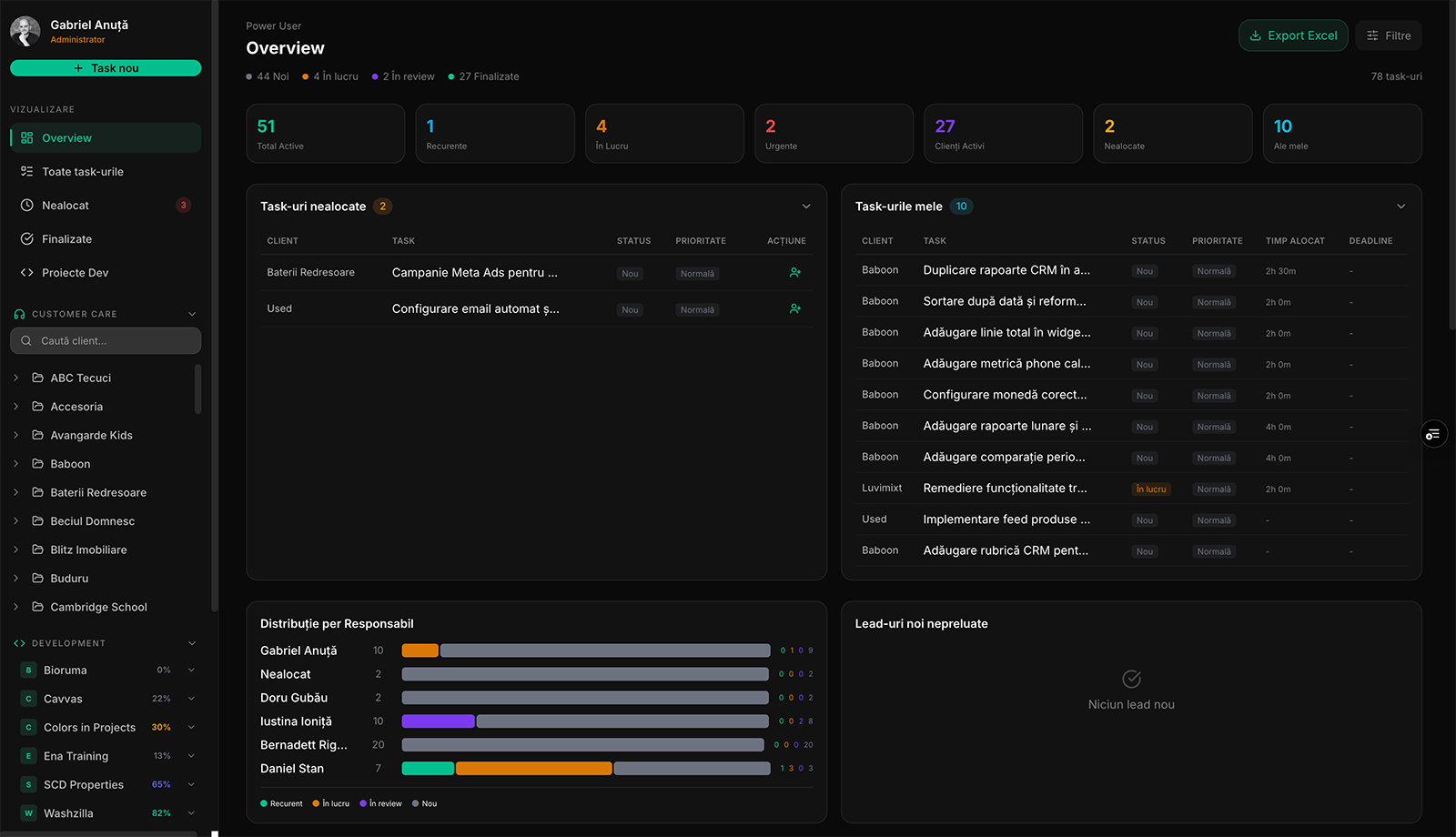Screen dimensions: 1456x837
Task: Click the Nealocat clock icon
Action: [26, 206]
